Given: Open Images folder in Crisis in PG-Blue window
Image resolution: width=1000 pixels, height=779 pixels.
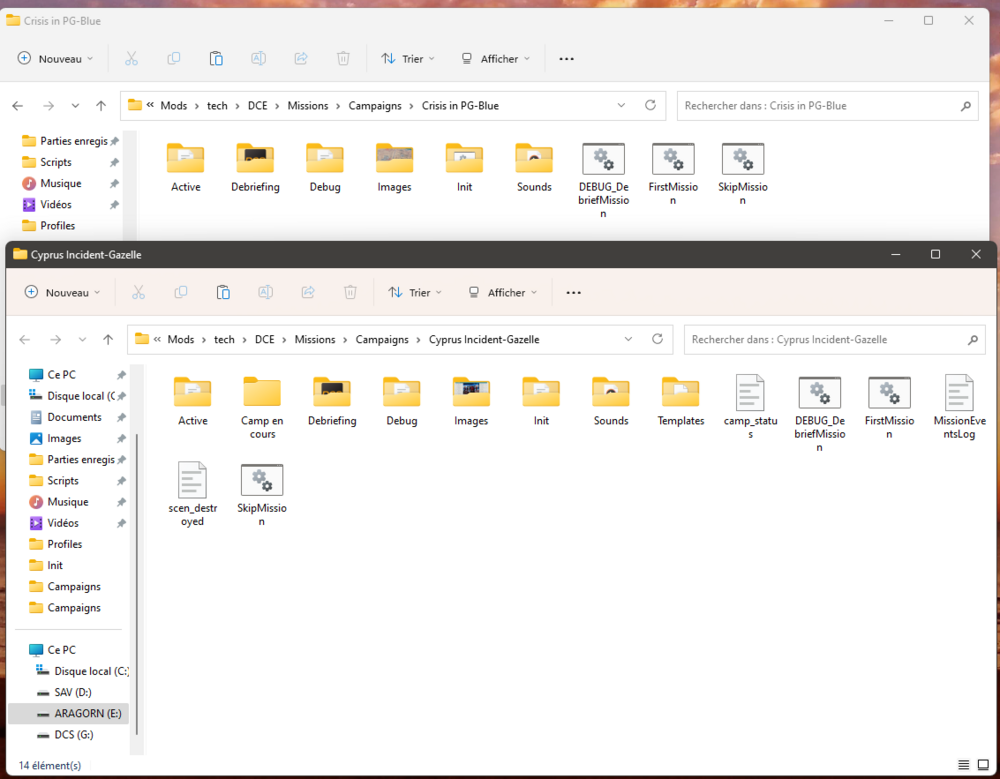Looking at the screenshot, I should [394, 167].
